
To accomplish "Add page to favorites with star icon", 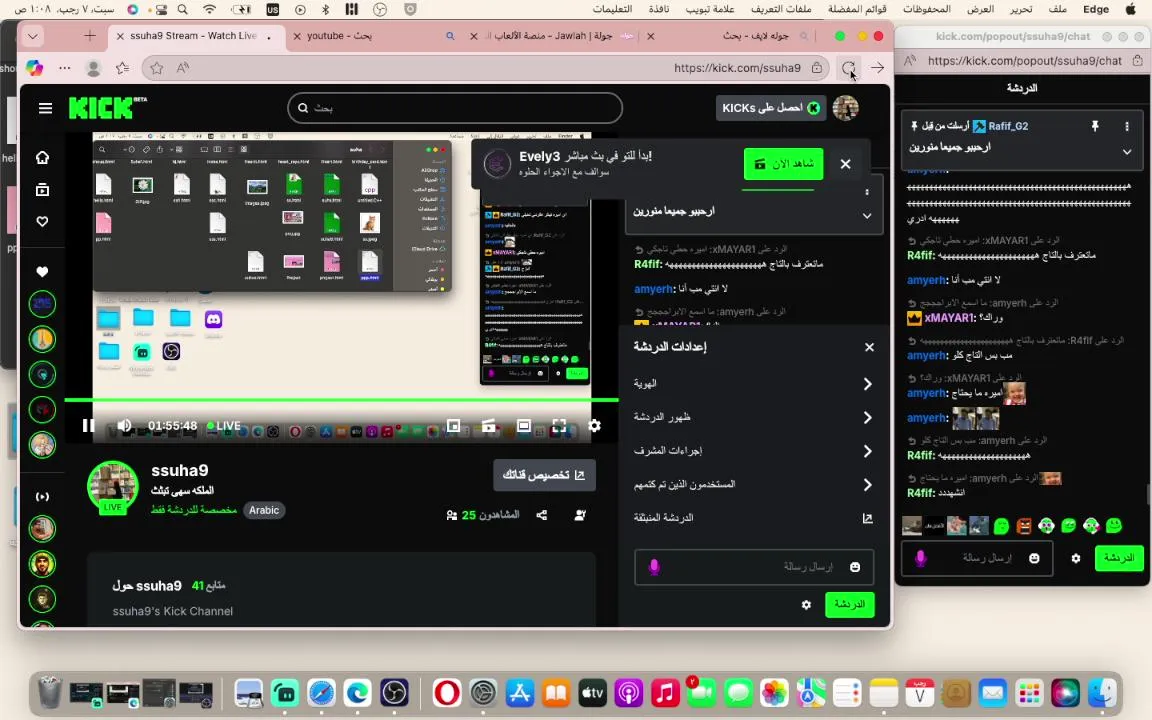I will 156,68.
